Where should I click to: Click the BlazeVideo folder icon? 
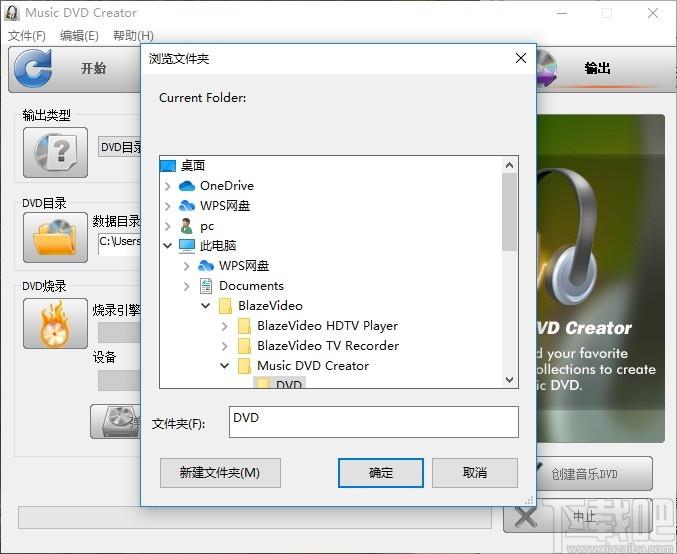coord(225,306)
